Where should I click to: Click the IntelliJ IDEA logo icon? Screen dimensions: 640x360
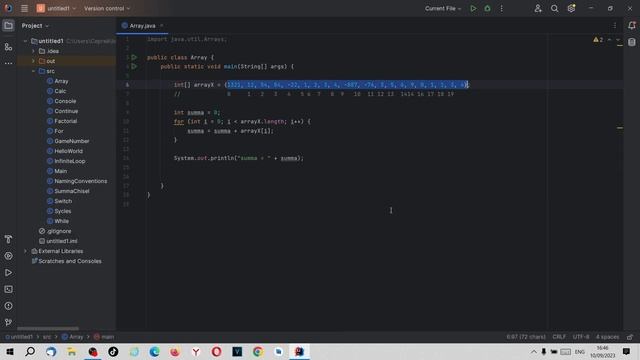(x=8, y=8)
